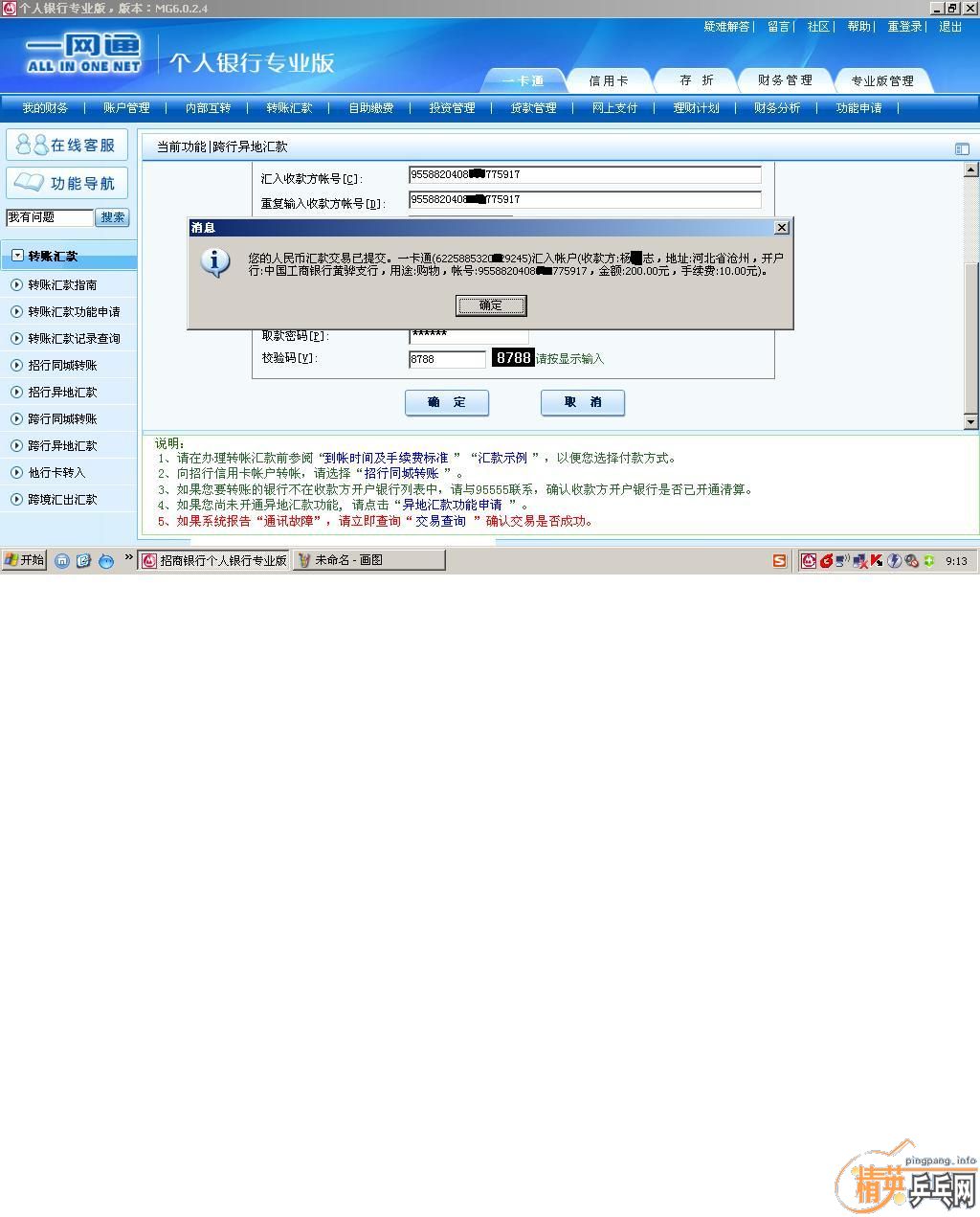Select 跨行异地汇款 in sidebar
The height and width of the screenshot is (1217, 980).
click(62, 445)
